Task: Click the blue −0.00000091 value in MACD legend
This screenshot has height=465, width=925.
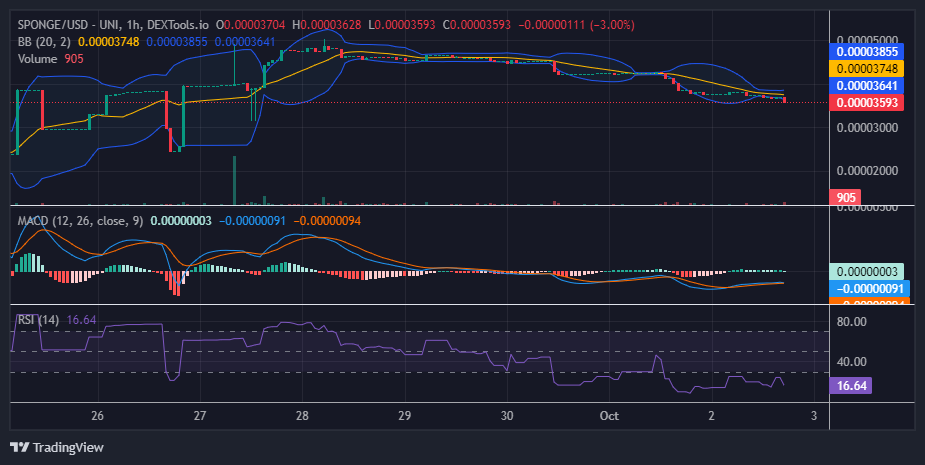Action: pyautogui.click(x=252, y=221)
